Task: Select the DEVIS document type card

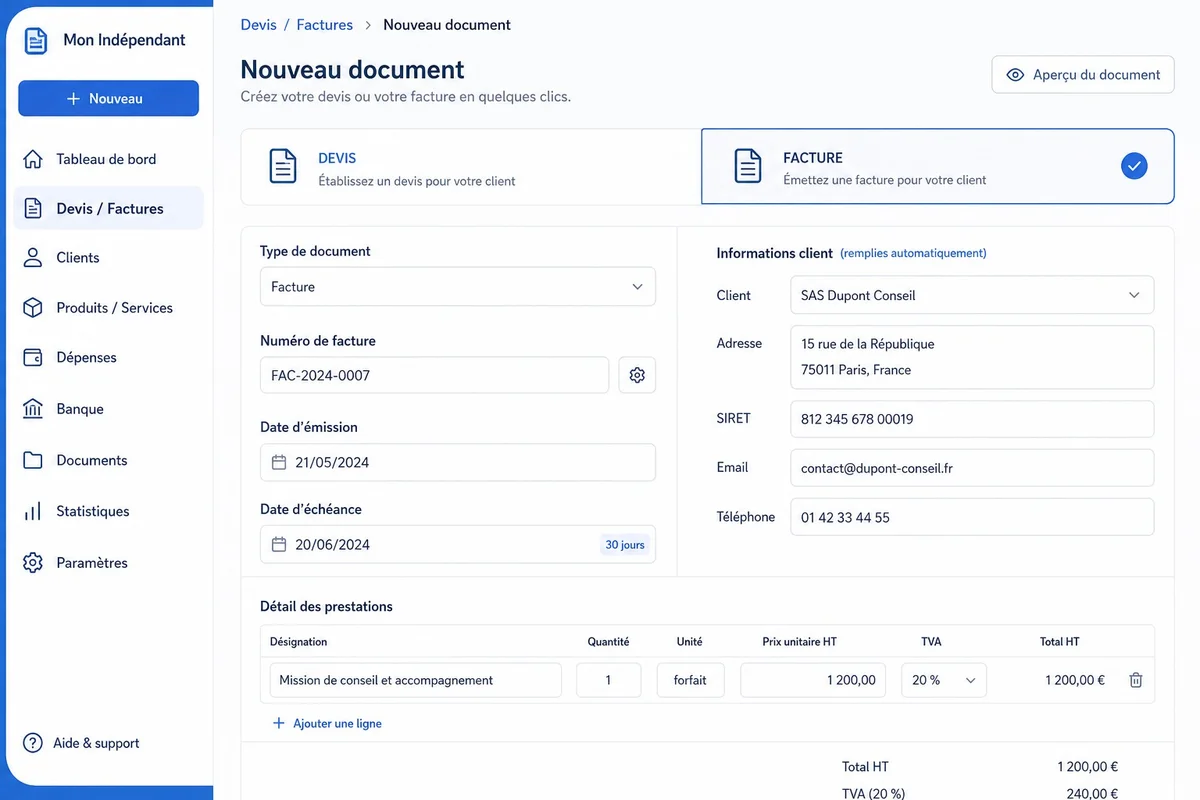Action: 471,167
